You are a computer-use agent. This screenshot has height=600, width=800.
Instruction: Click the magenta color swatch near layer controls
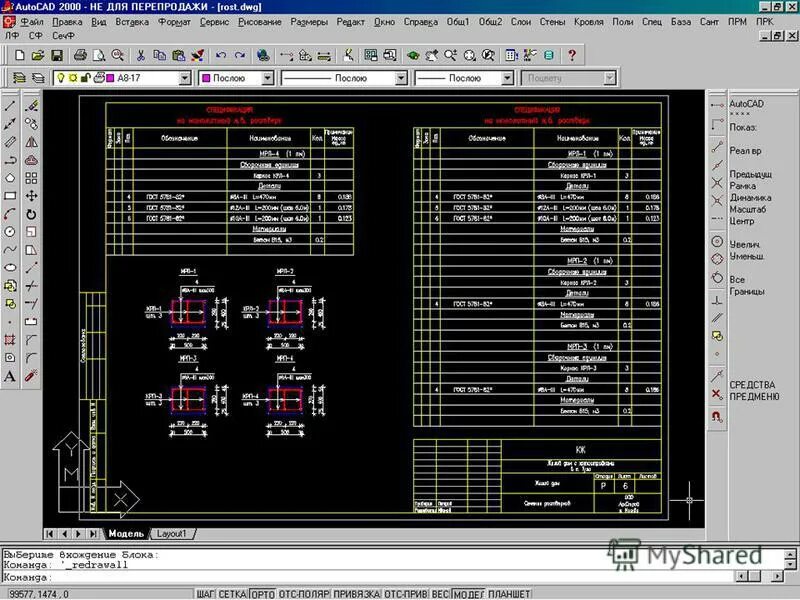coord(108,76)
